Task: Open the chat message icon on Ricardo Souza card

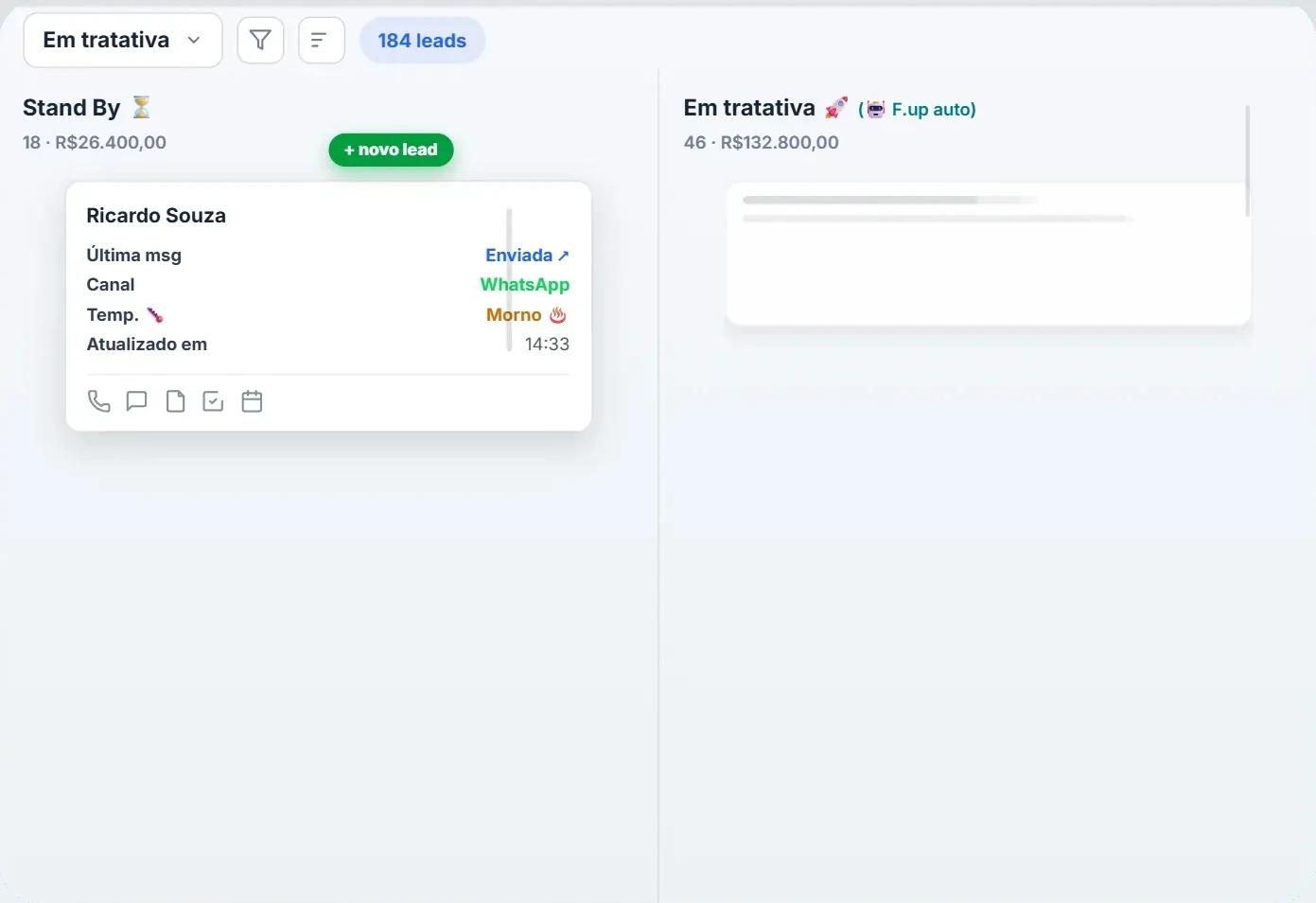Action: pos(137,401)
